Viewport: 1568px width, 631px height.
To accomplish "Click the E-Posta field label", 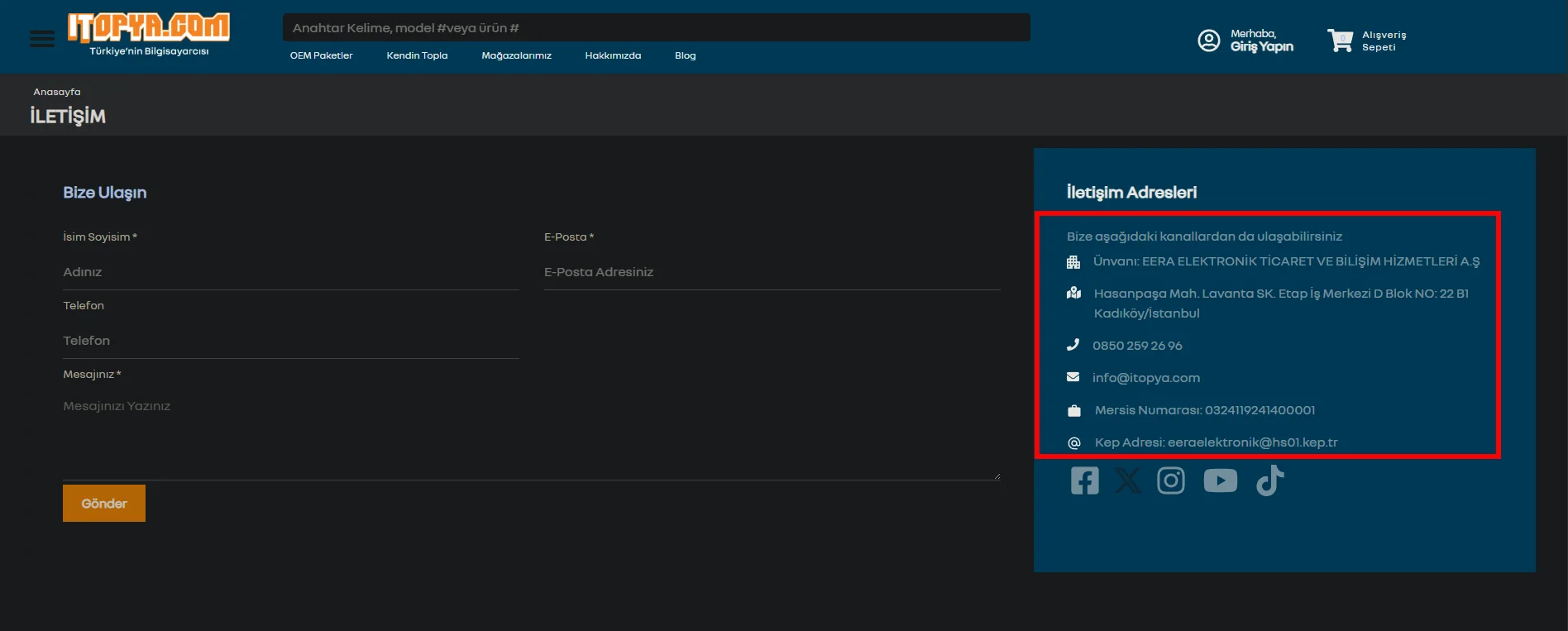I will coord(569,237).
